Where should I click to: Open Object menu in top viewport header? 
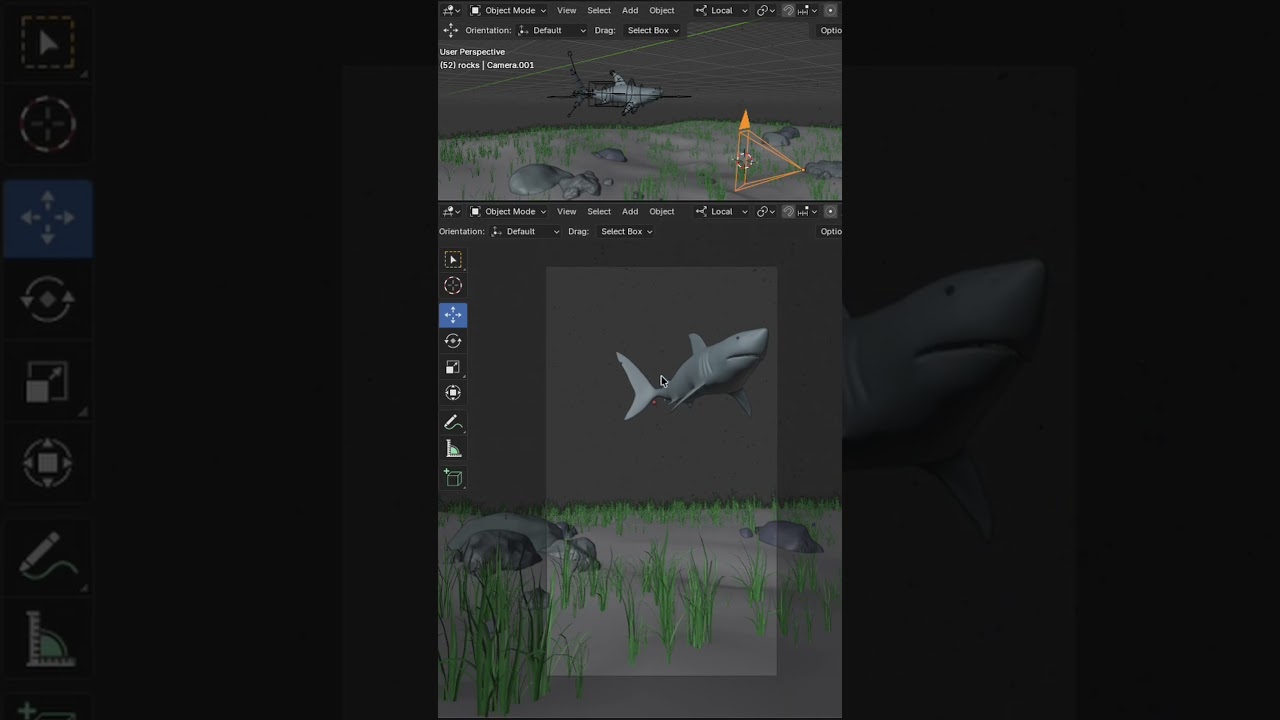coord(662,10)
